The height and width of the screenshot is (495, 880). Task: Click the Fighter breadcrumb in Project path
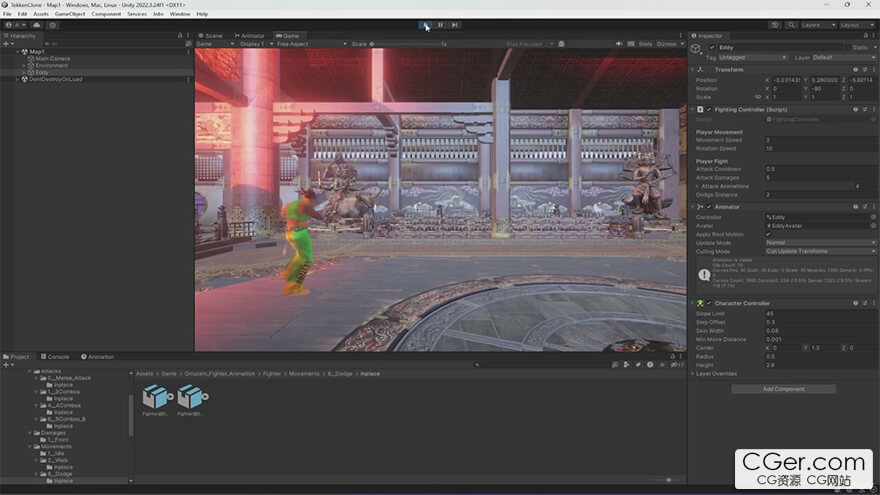pos(272,374)
